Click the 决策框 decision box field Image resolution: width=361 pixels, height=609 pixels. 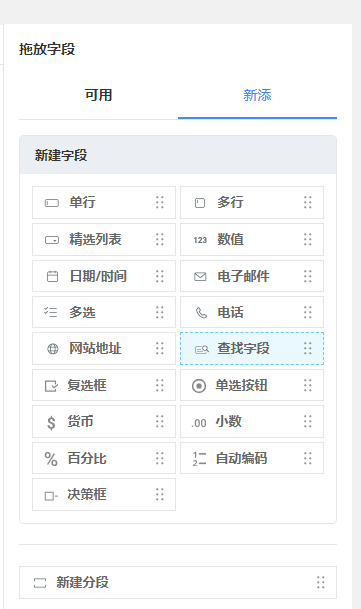pos(104,494)
